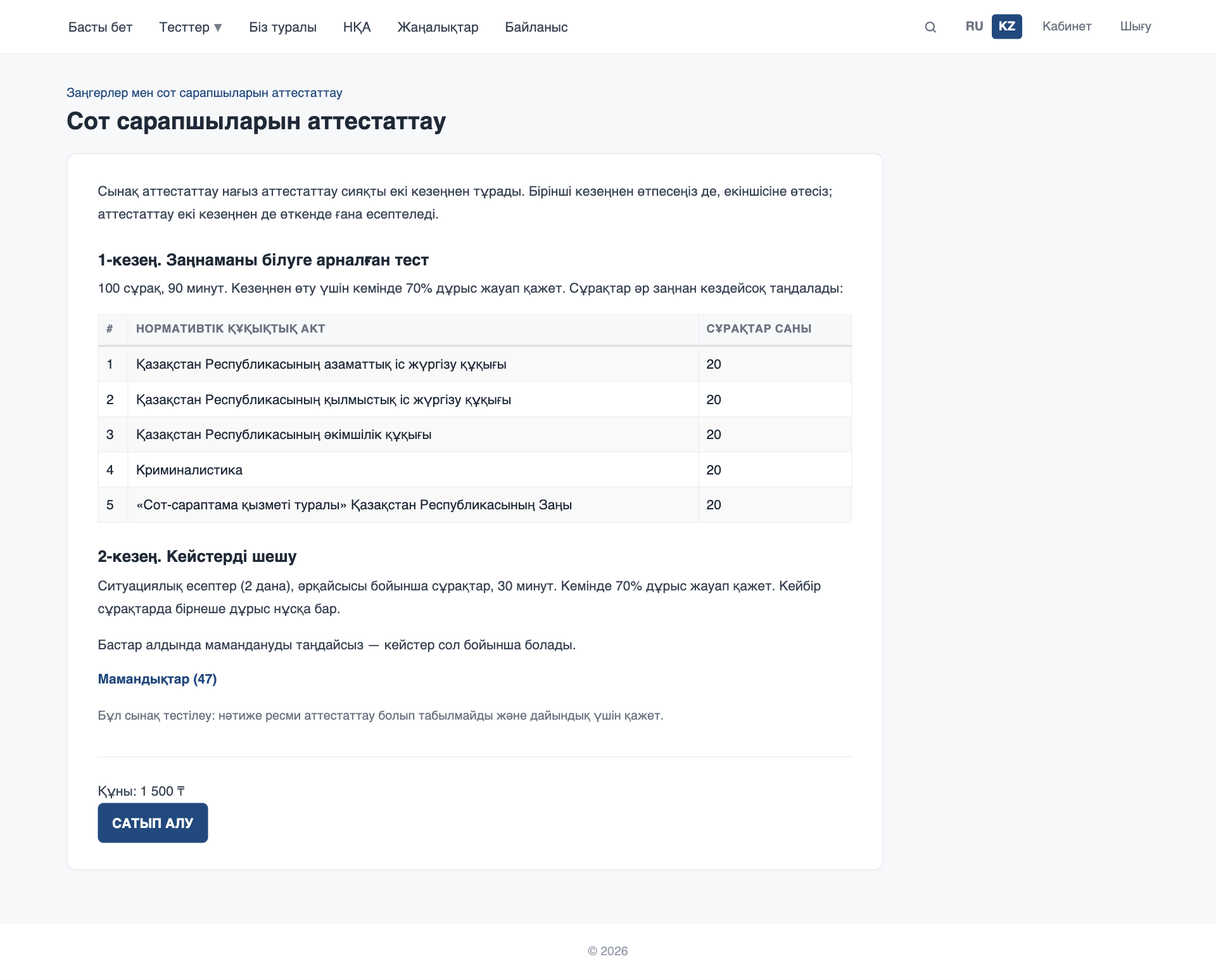Select the әкімшілік құқығы row
1216x980 pixels.
[475, 435]
